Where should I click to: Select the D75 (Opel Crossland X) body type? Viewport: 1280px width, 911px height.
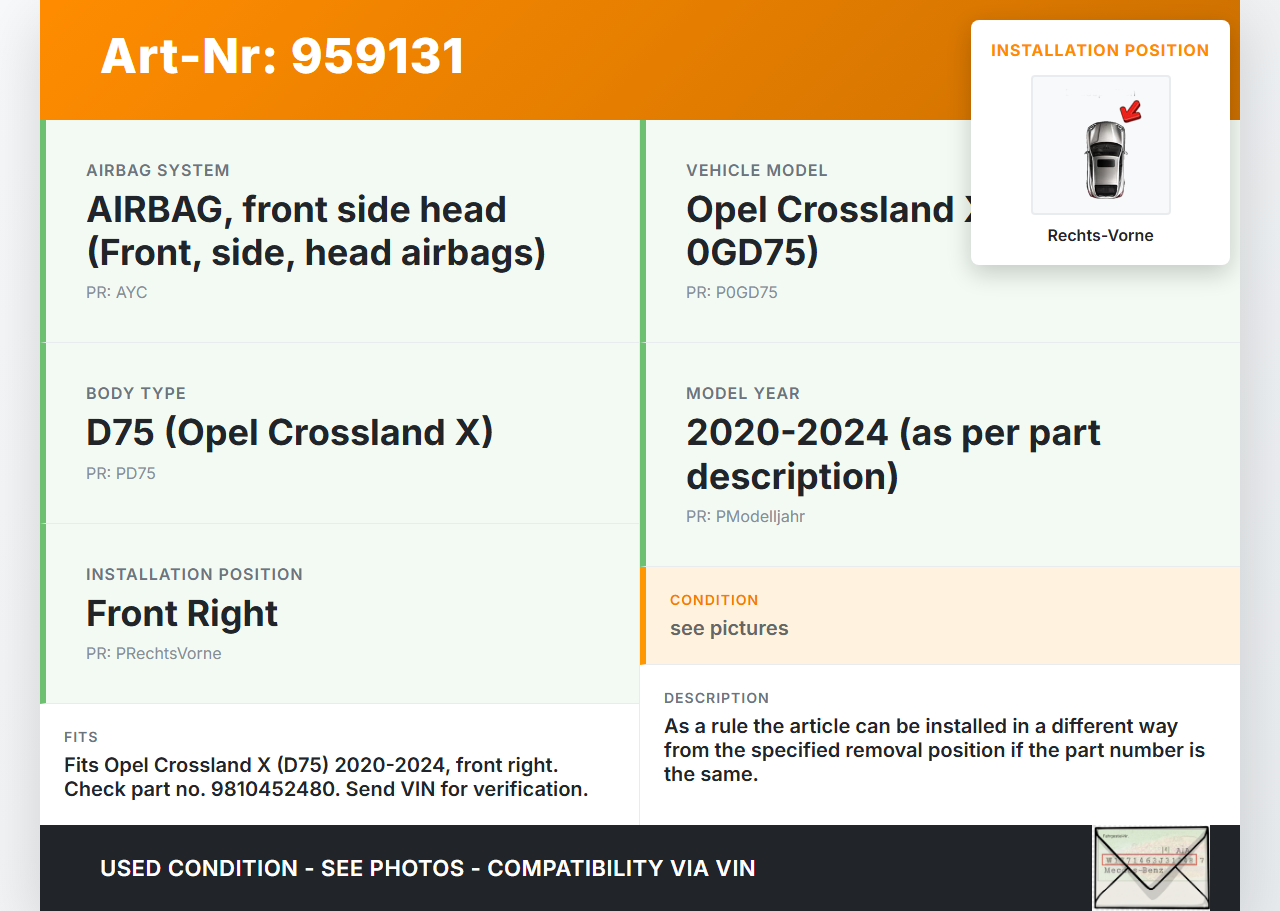[x=290, y=432]
